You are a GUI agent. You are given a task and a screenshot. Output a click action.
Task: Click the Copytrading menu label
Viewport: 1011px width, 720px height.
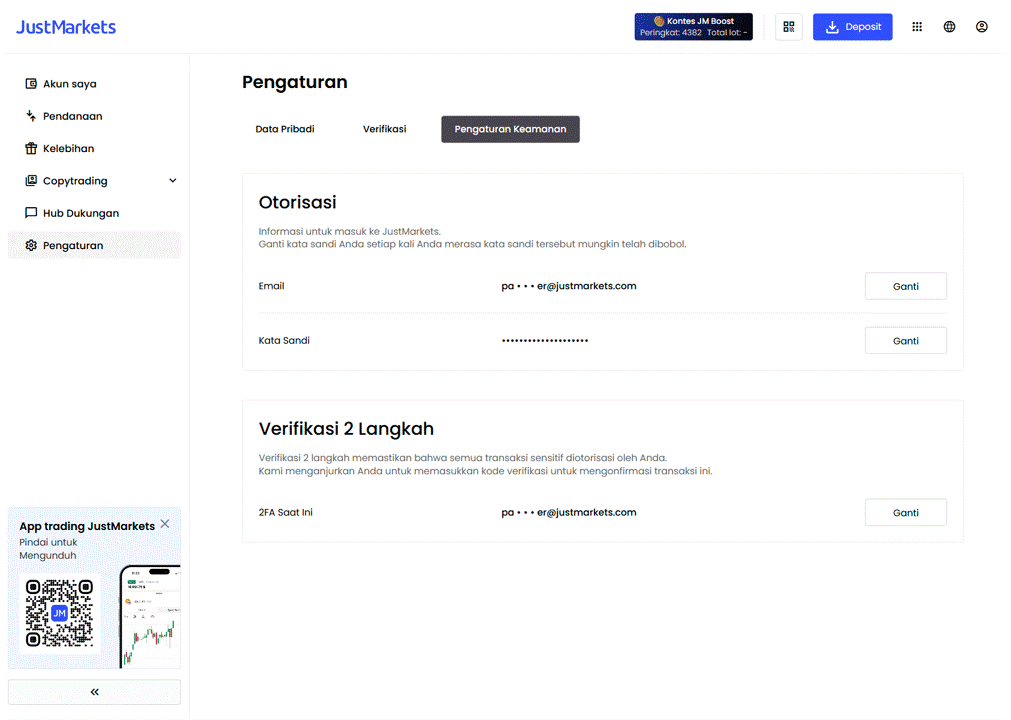pyautogui.click(x=75, y=180)
